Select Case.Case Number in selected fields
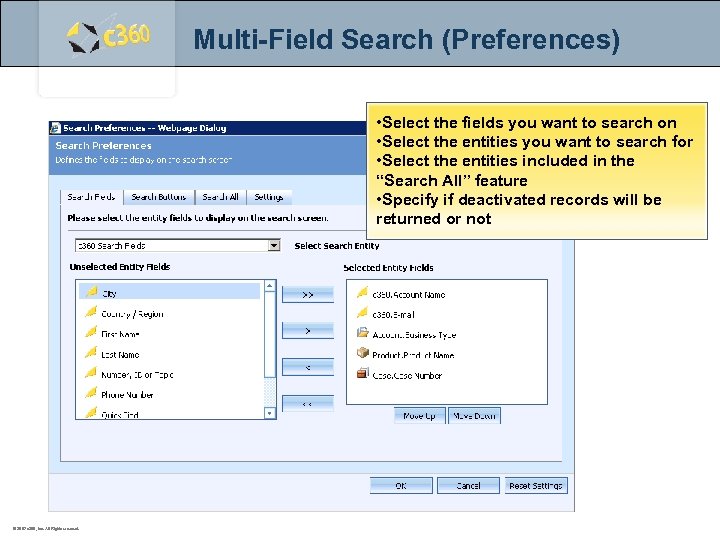 pos(407,376)
